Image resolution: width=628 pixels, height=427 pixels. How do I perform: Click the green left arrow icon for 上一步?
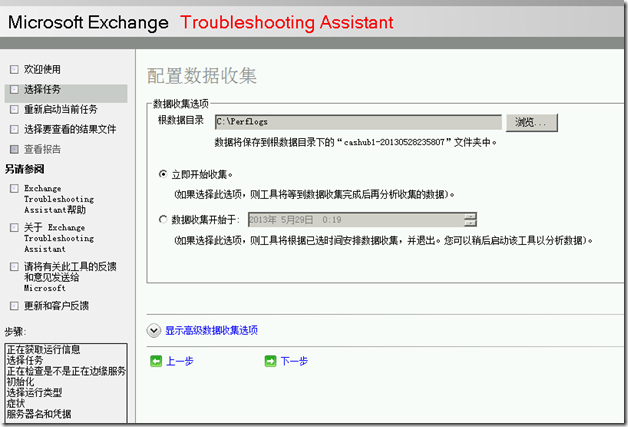coord(156,361)
